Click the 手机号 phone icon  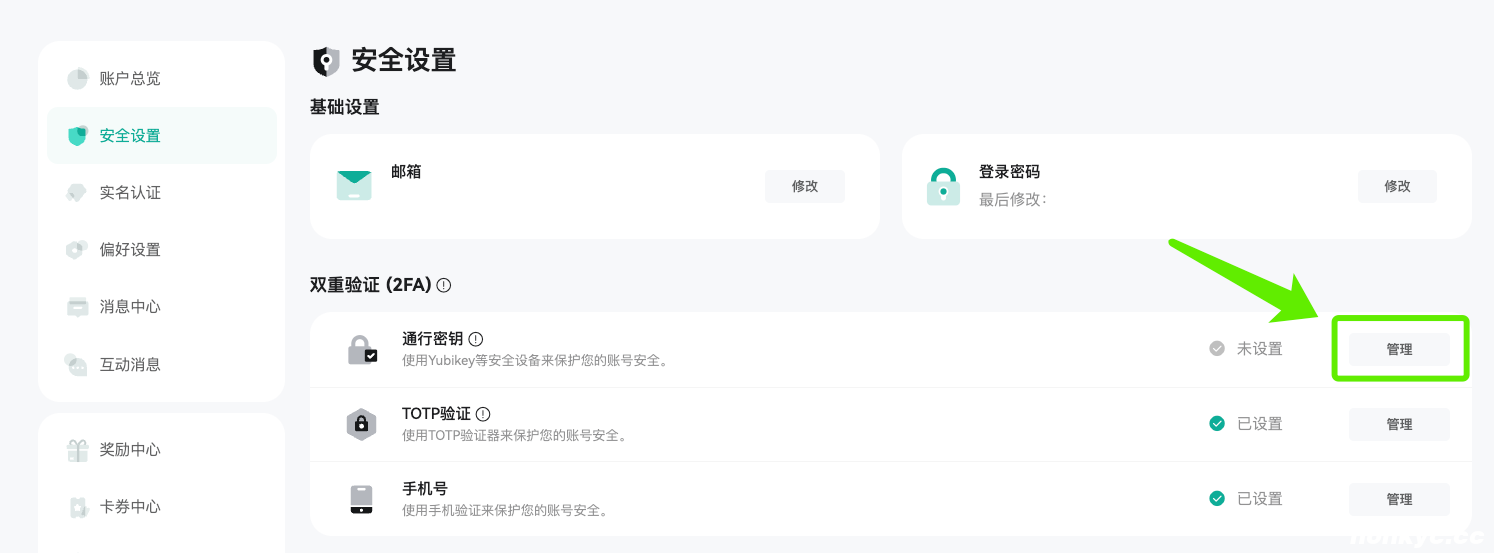click(x=361, y=499)
